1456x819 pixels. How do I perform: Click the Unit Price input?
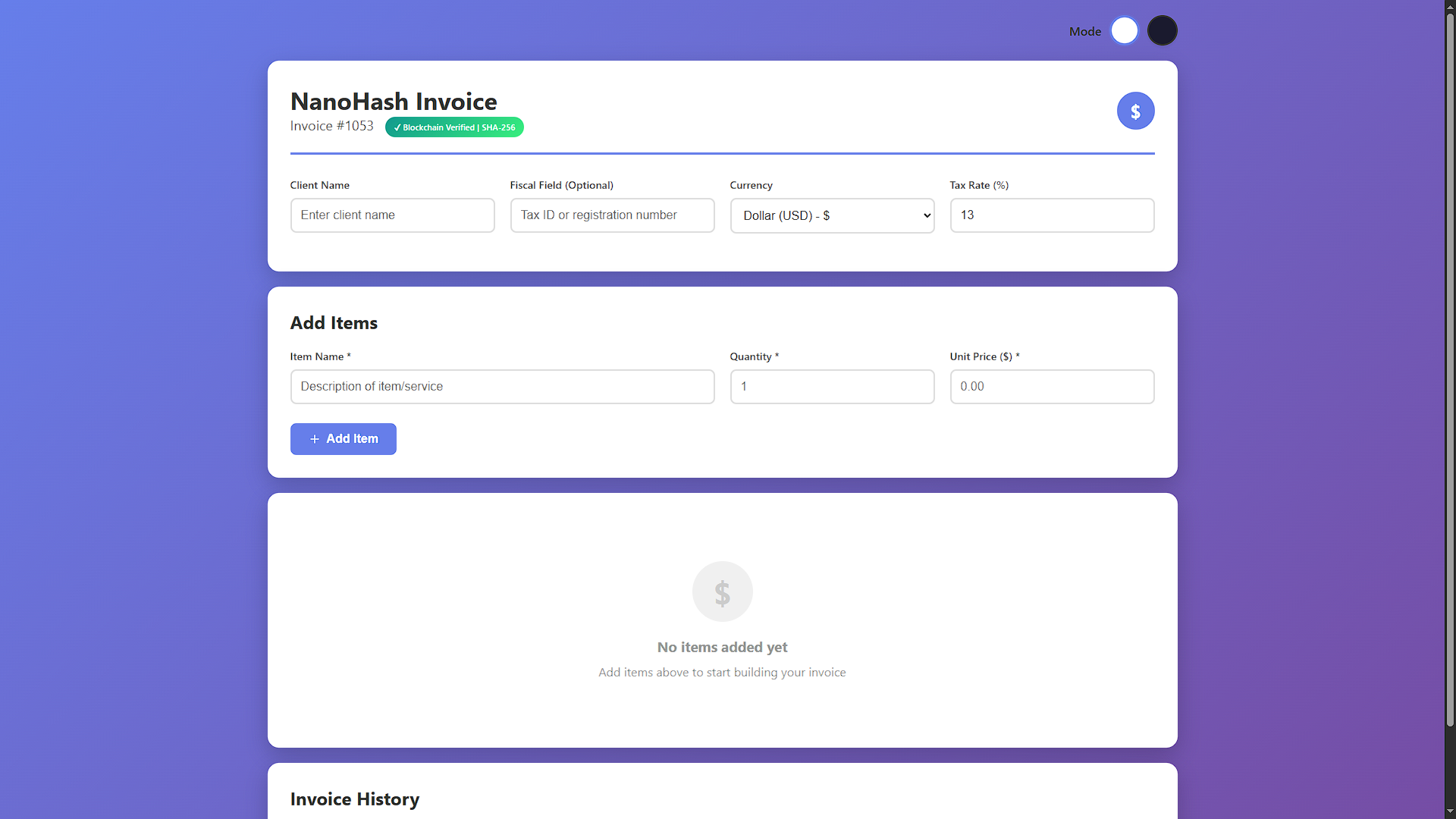(1052, 387)
